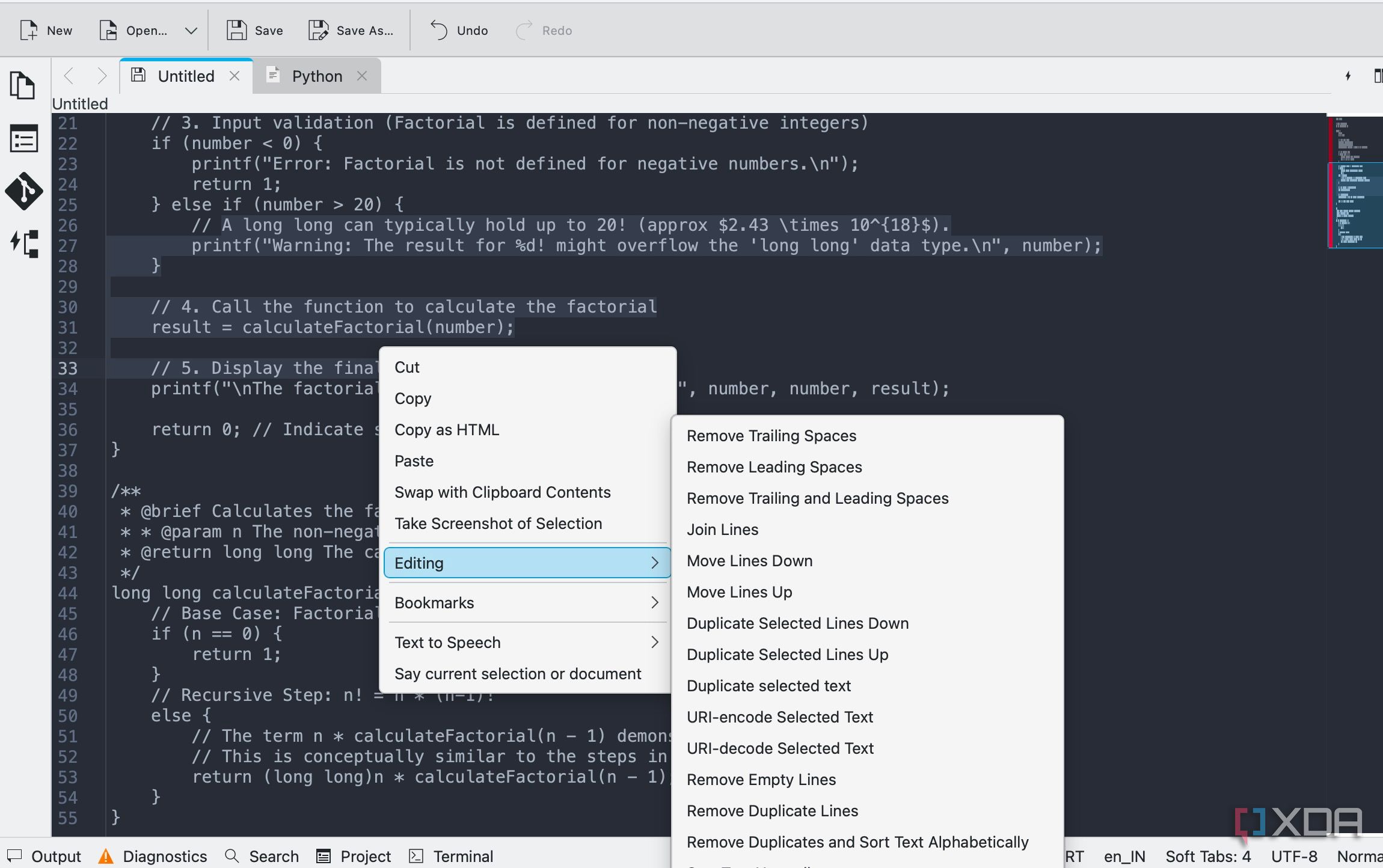
Task: Open the Diagnostics panel
Action: point(153,856)
